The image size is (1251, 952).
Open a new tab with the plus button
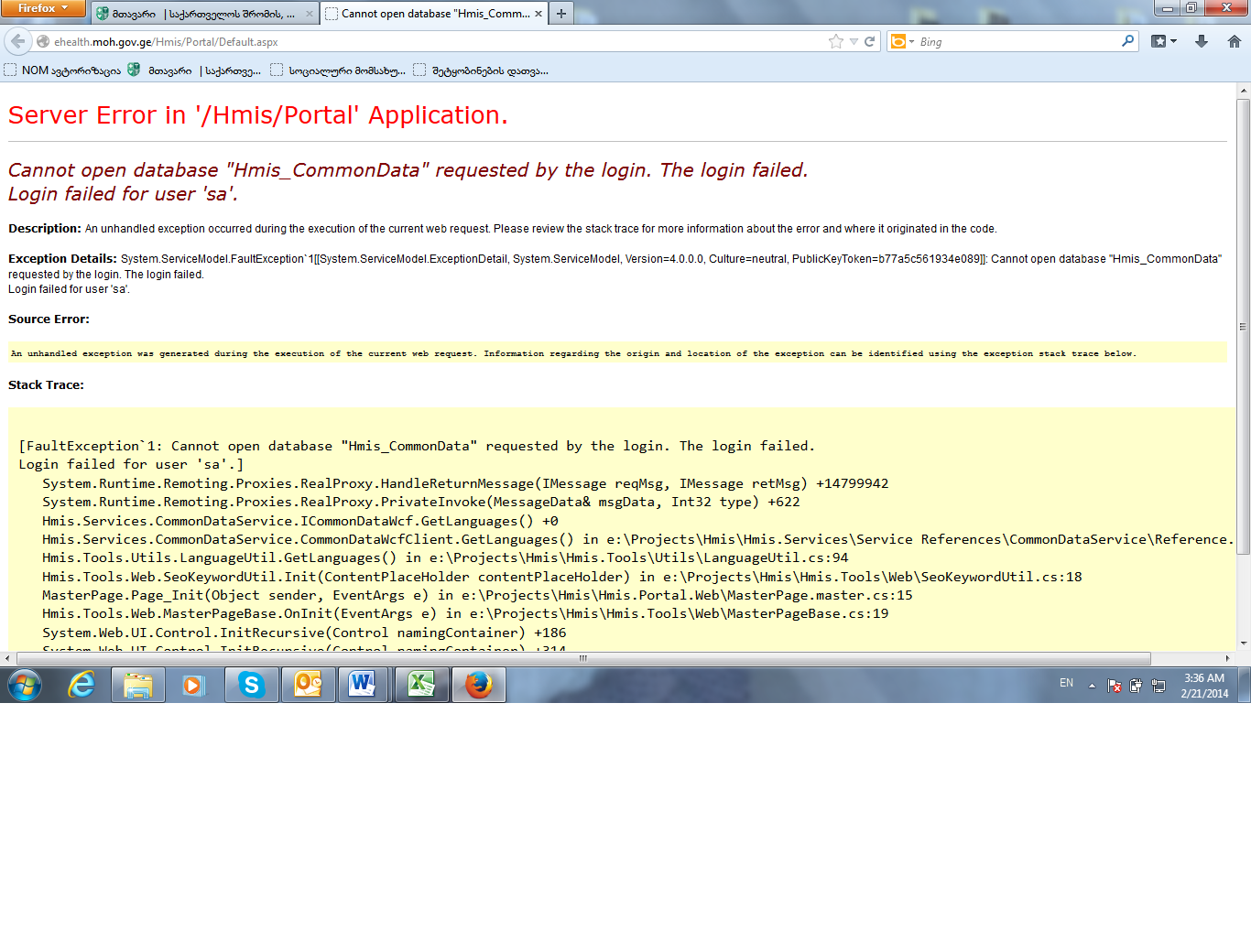tap(561, 14)
